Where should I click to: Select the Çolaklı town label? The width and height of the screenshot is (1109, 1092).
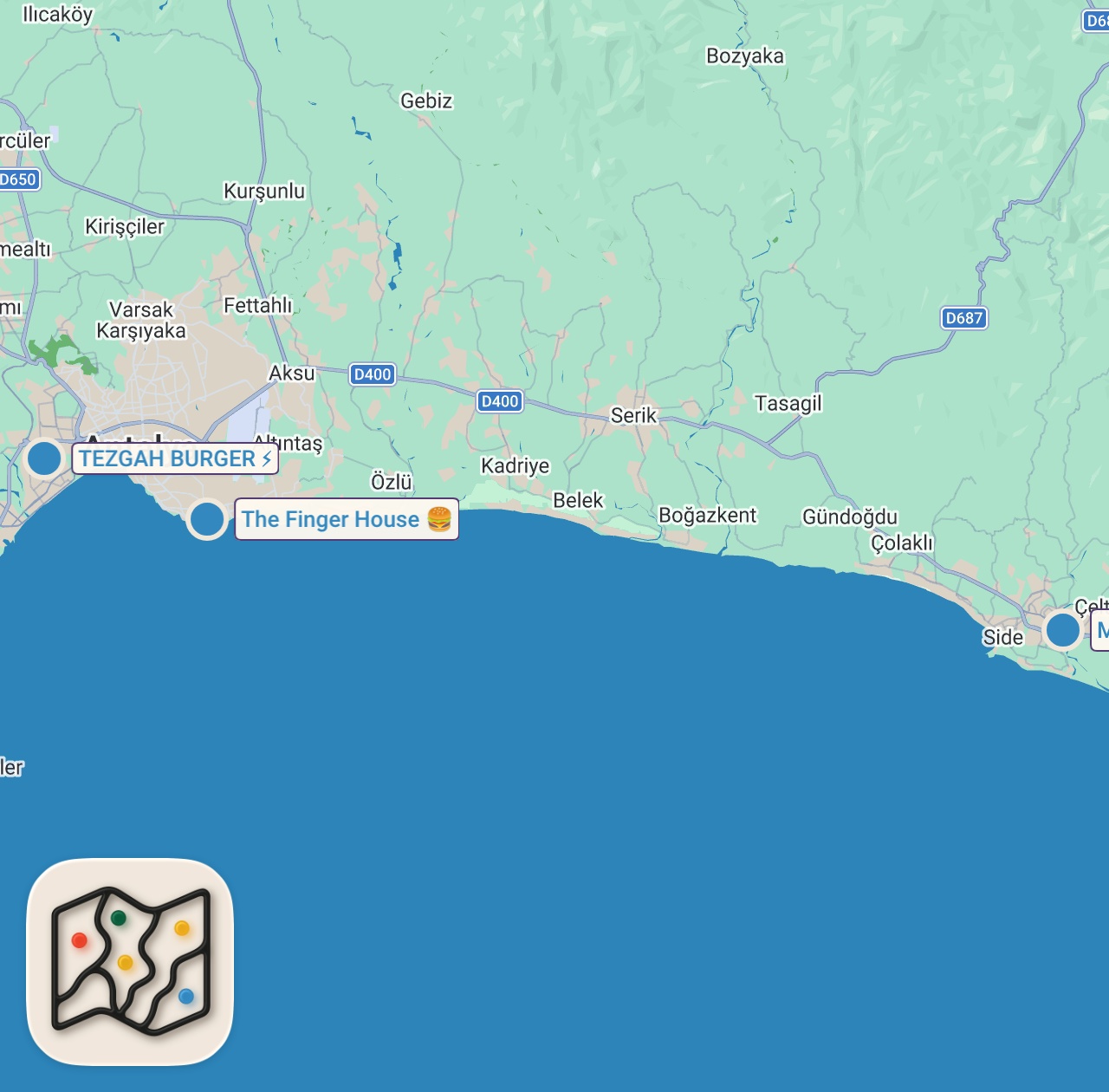[902, 543]
